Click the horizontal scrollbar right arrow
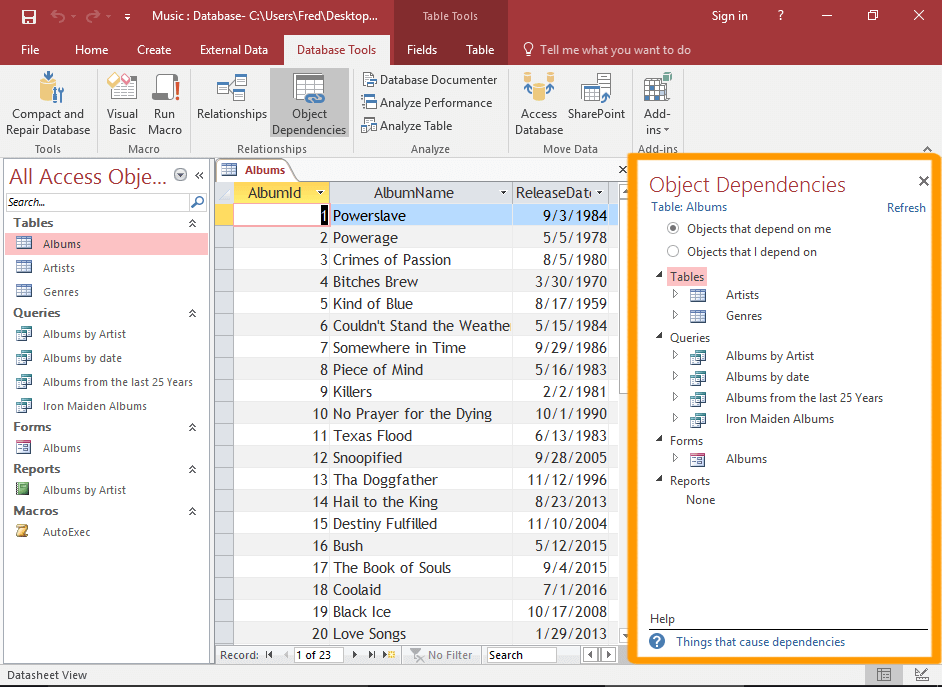Screen dimensions: 942x687 [608, 655]
